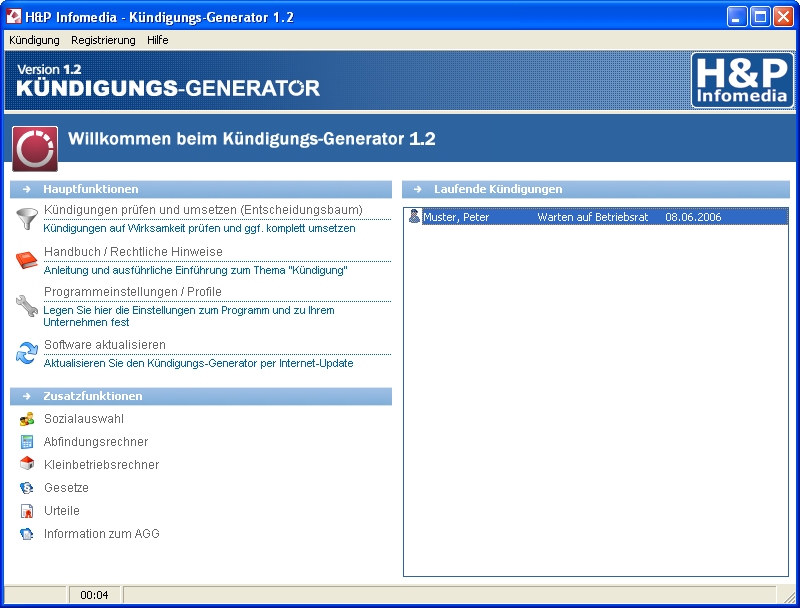Minimize the Kündigungs-Generator window
Image resolution: width=800 pixels, height=608 pixels.
coord(737,17)
